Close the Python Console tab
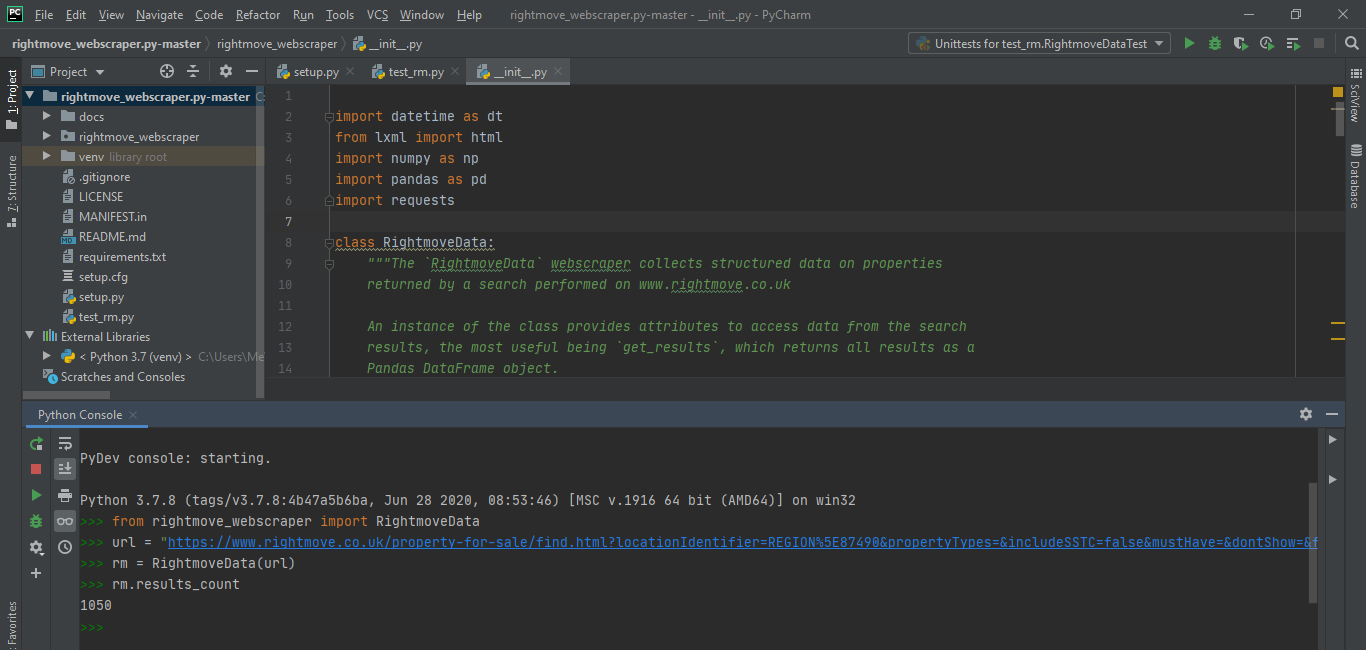The width and height of the screenshot is (1366, 650). click(x=133, y=415)
